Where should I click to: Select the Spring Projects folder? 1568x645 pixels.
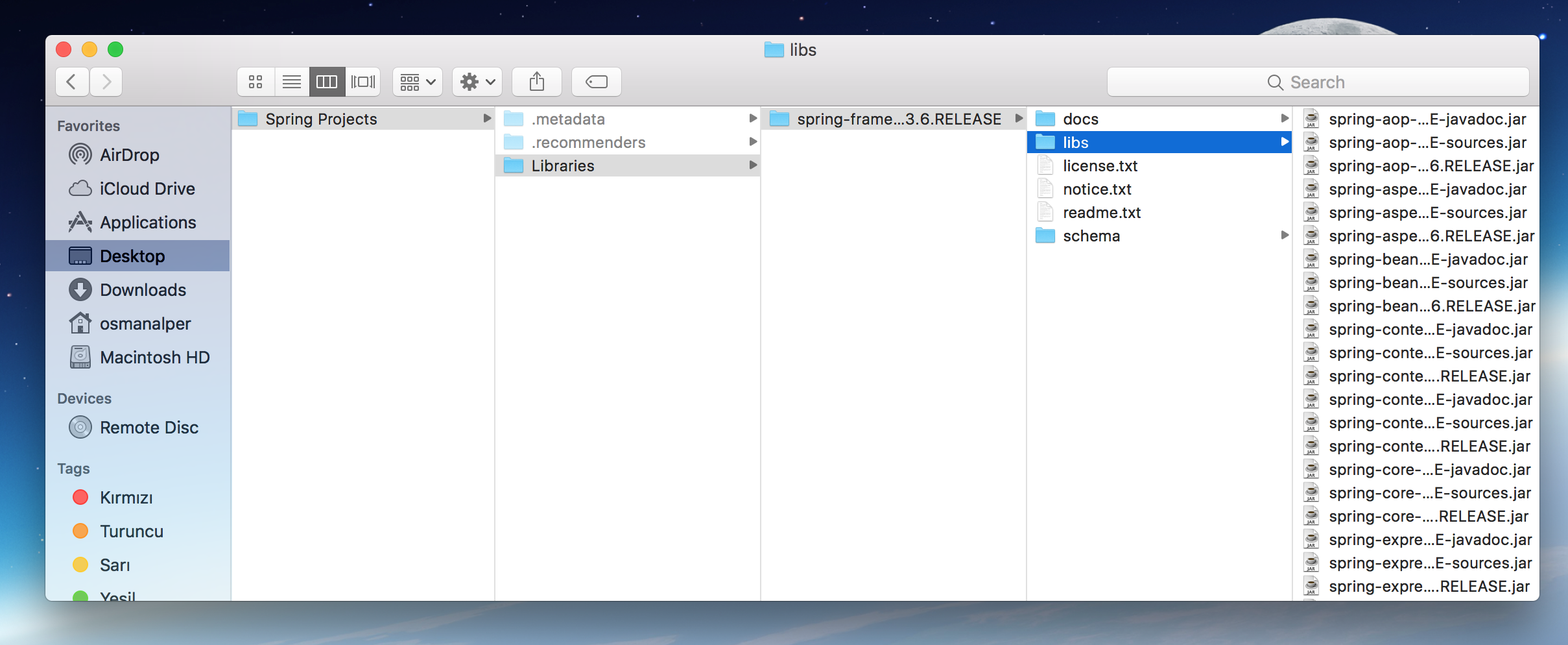pyautogui.click(x=363, y=119)
